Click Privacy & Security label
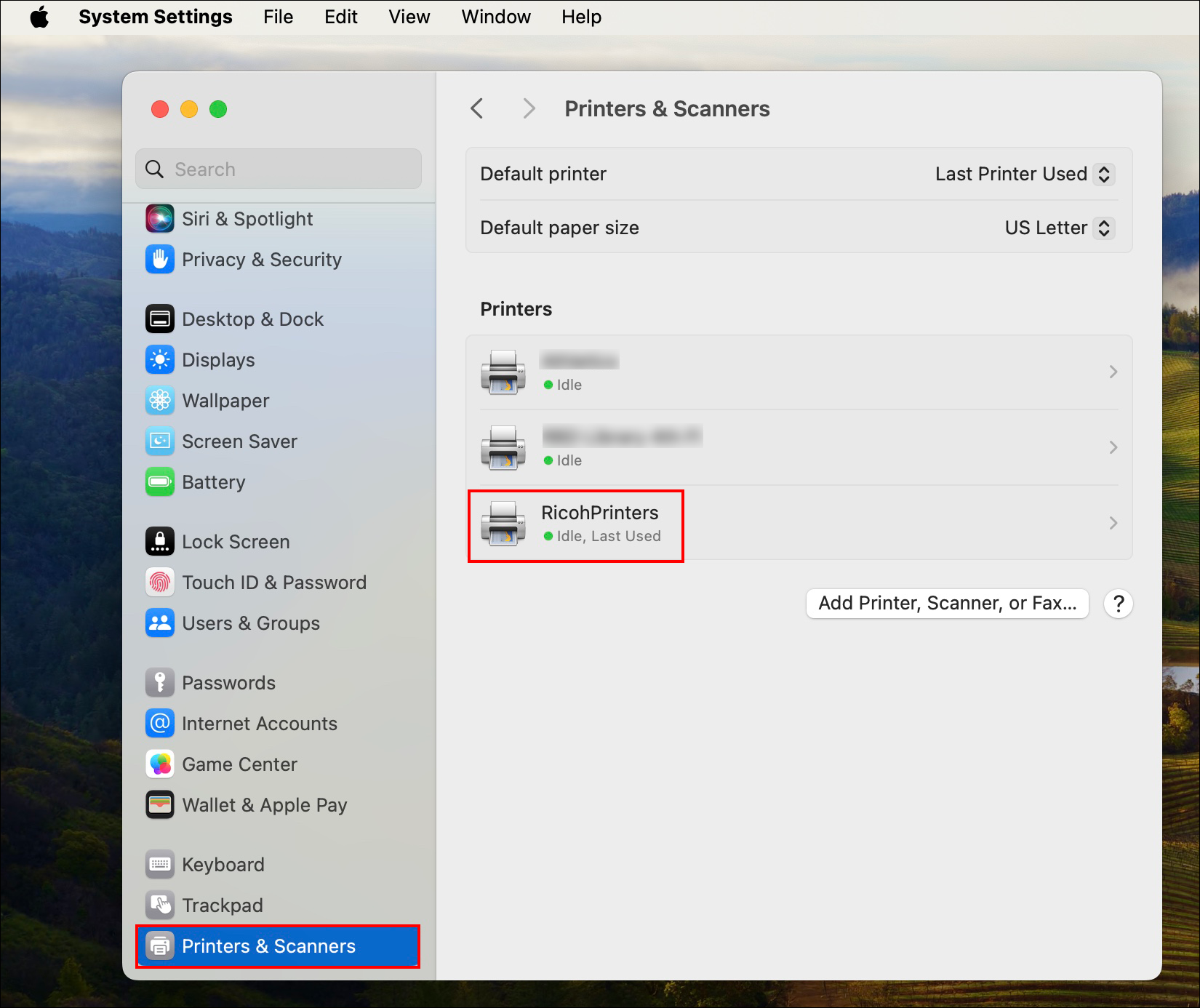This screenshot has width=1200, height=1008. [x=262, y=260]
